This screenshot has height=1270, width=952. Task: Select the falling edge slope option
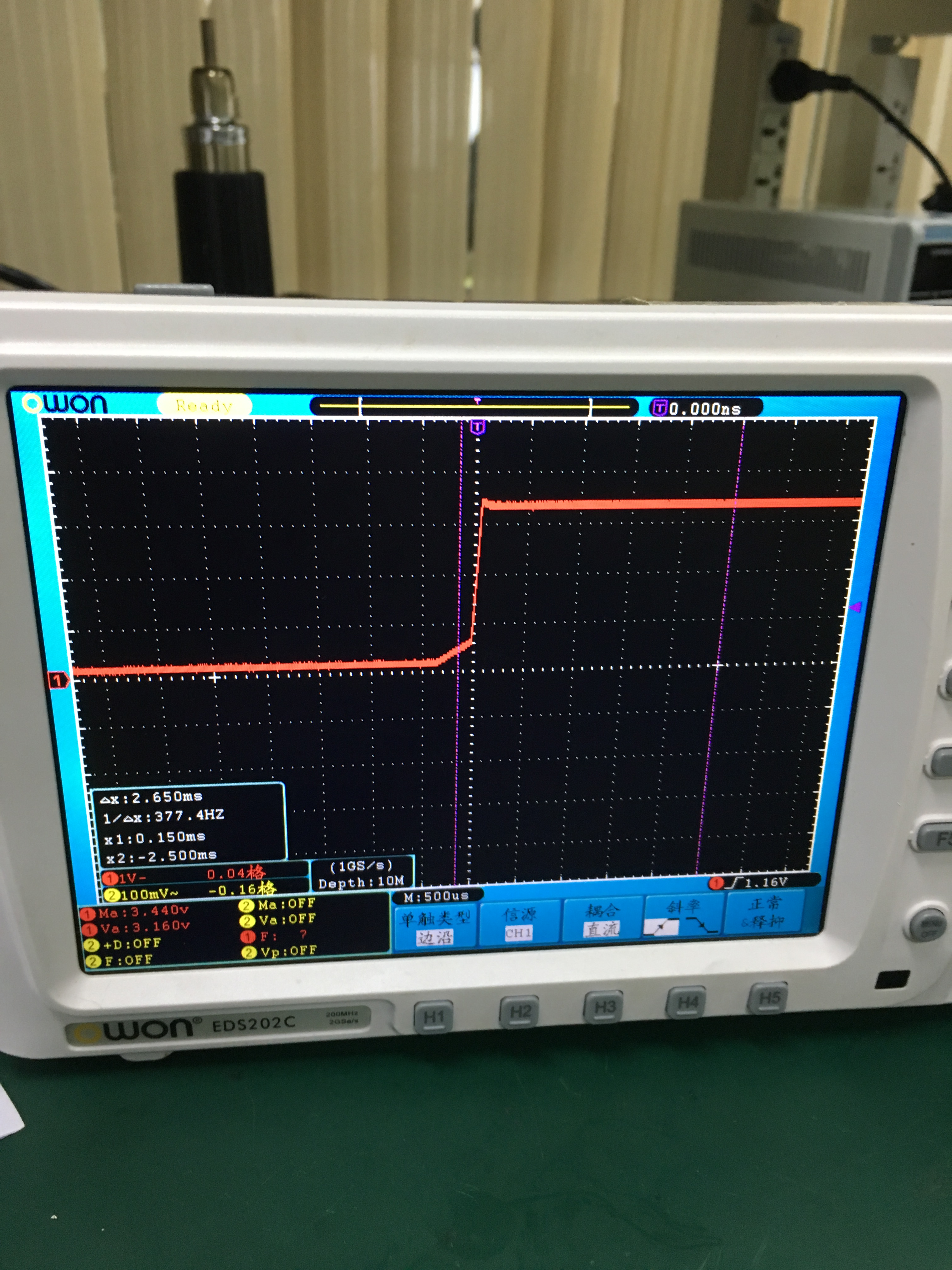click(702, 925)
